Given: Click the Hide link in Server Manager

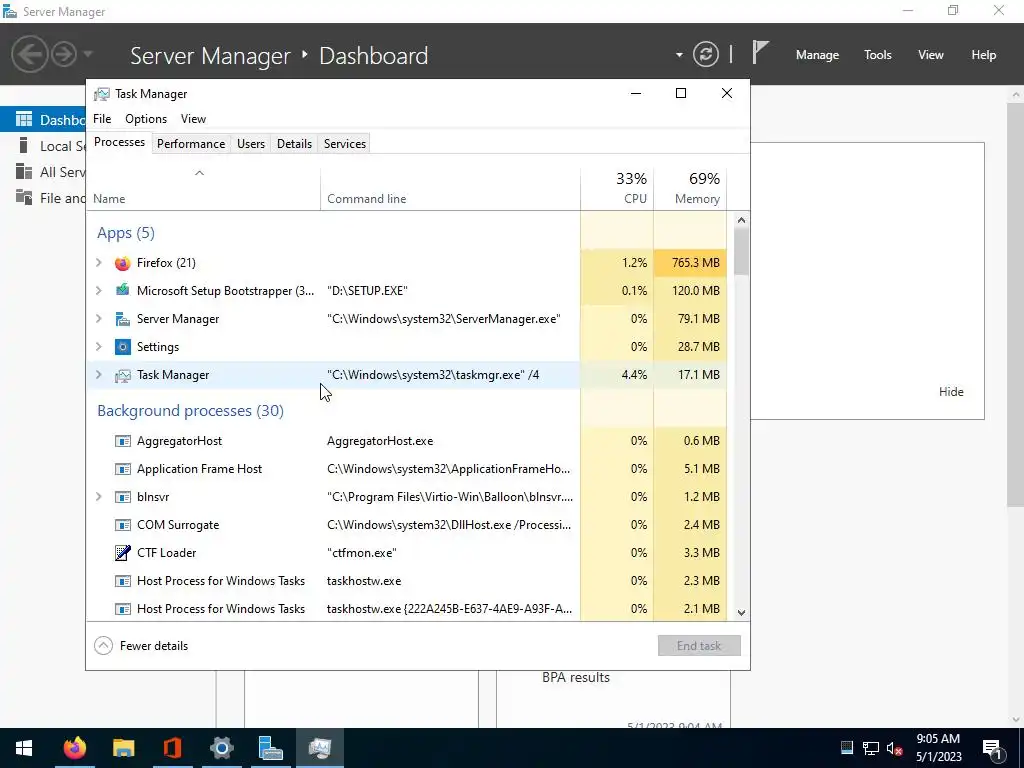Looking at the screenshot, I should click(x=951, y=392).
